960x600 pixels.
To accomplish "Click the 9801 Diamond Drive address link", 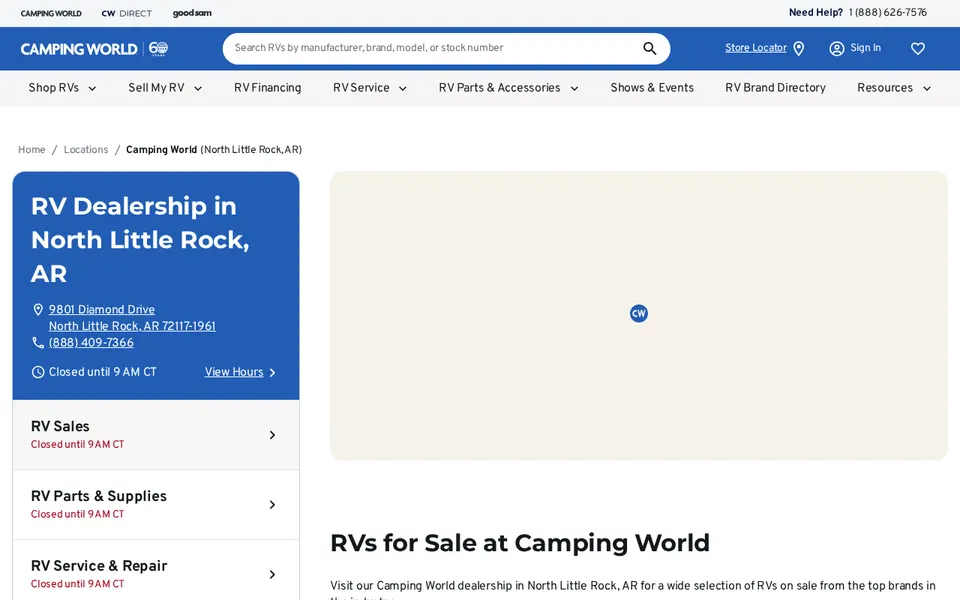I will [x=132, y=318].
